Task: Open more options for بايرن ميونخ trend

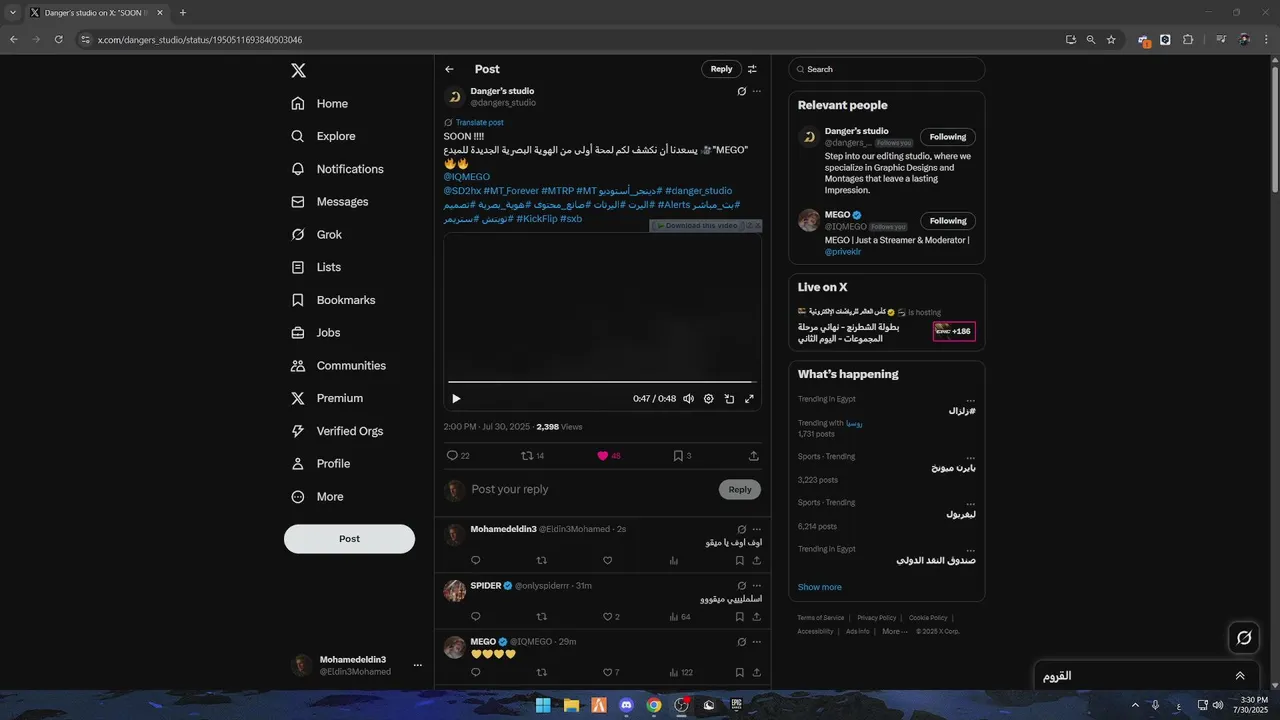Action: pyautogui.click(x=970, y=457)
